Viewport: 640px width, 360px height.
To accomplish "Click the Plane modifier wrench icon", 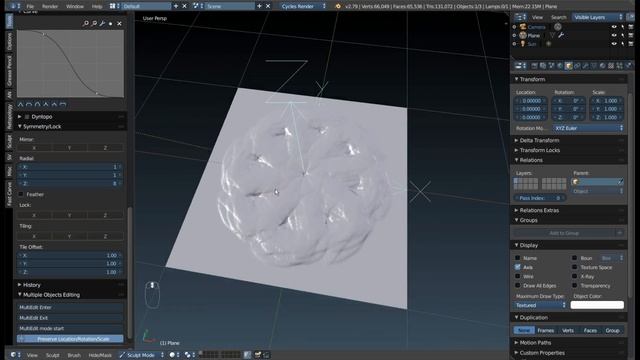I will (x=561, y=36).
